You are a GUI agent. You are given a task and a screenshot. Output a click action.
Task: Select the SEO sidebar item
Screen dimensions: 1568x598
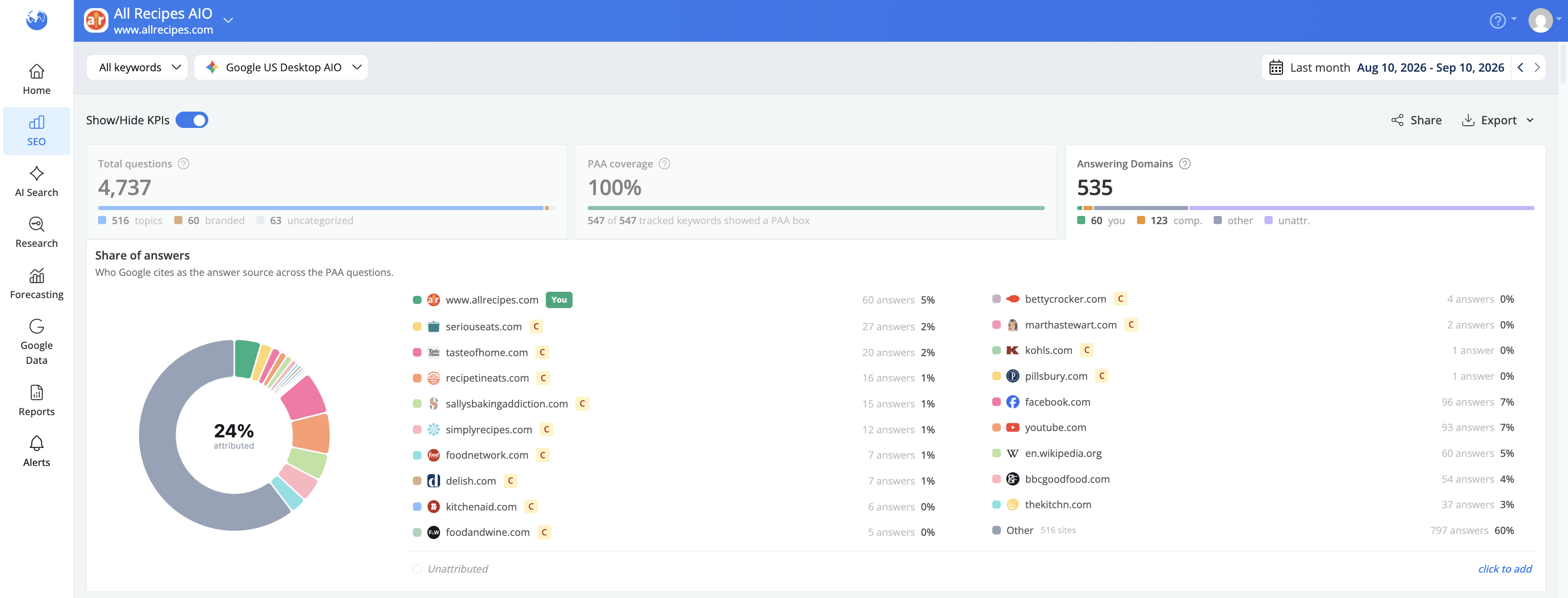pyautogui.click(x=36, y=131)
